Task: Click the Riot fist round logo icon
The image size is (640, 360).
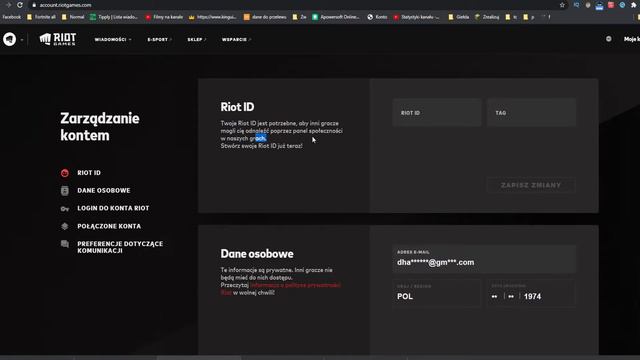Action: pos(9,39)
